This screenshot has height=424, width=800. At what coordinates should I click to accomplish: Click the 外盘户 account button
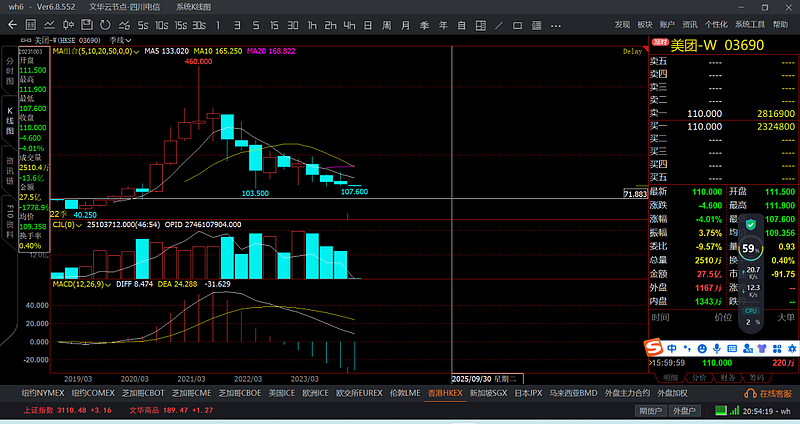(684, 411)
